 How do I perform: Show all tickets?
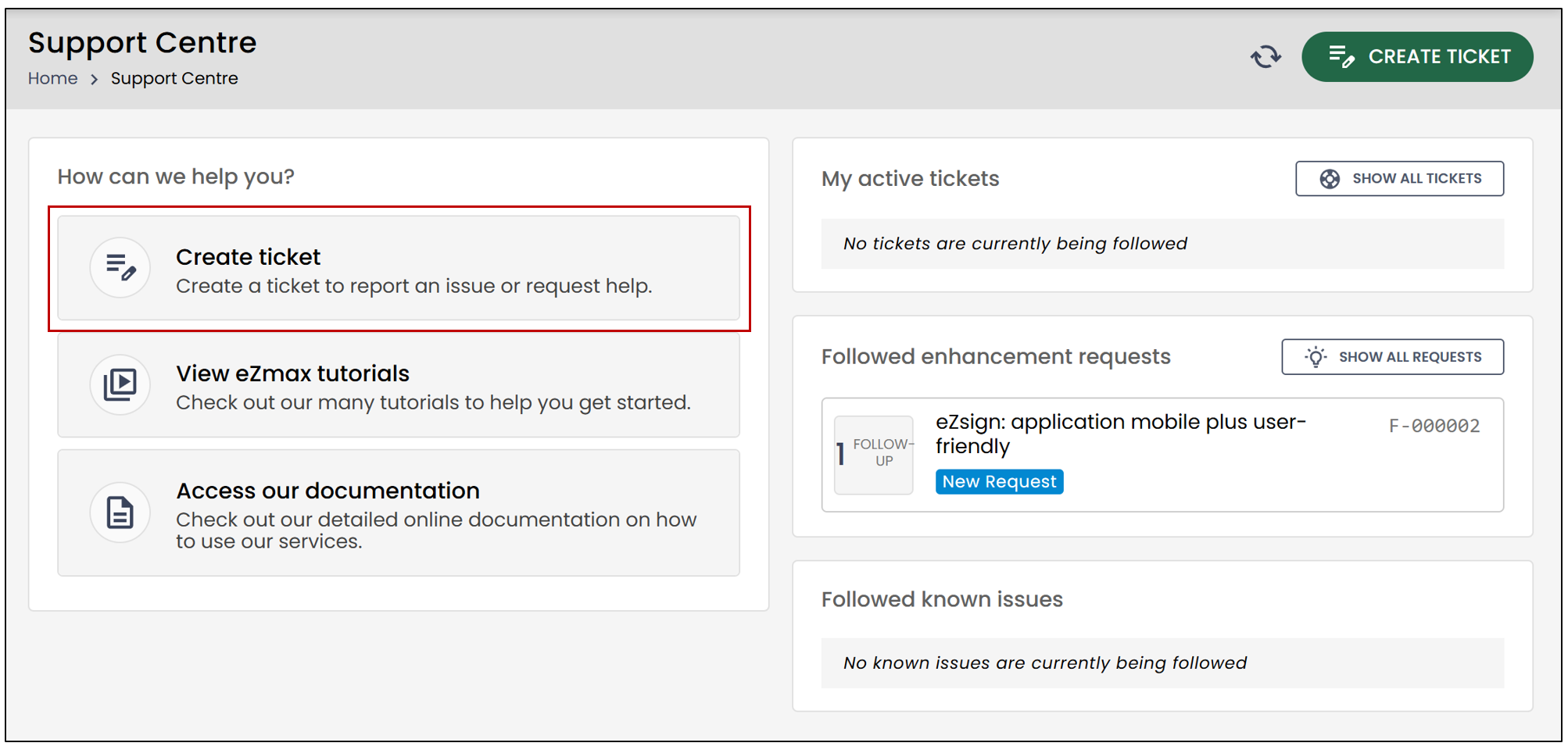(1399, 179)
